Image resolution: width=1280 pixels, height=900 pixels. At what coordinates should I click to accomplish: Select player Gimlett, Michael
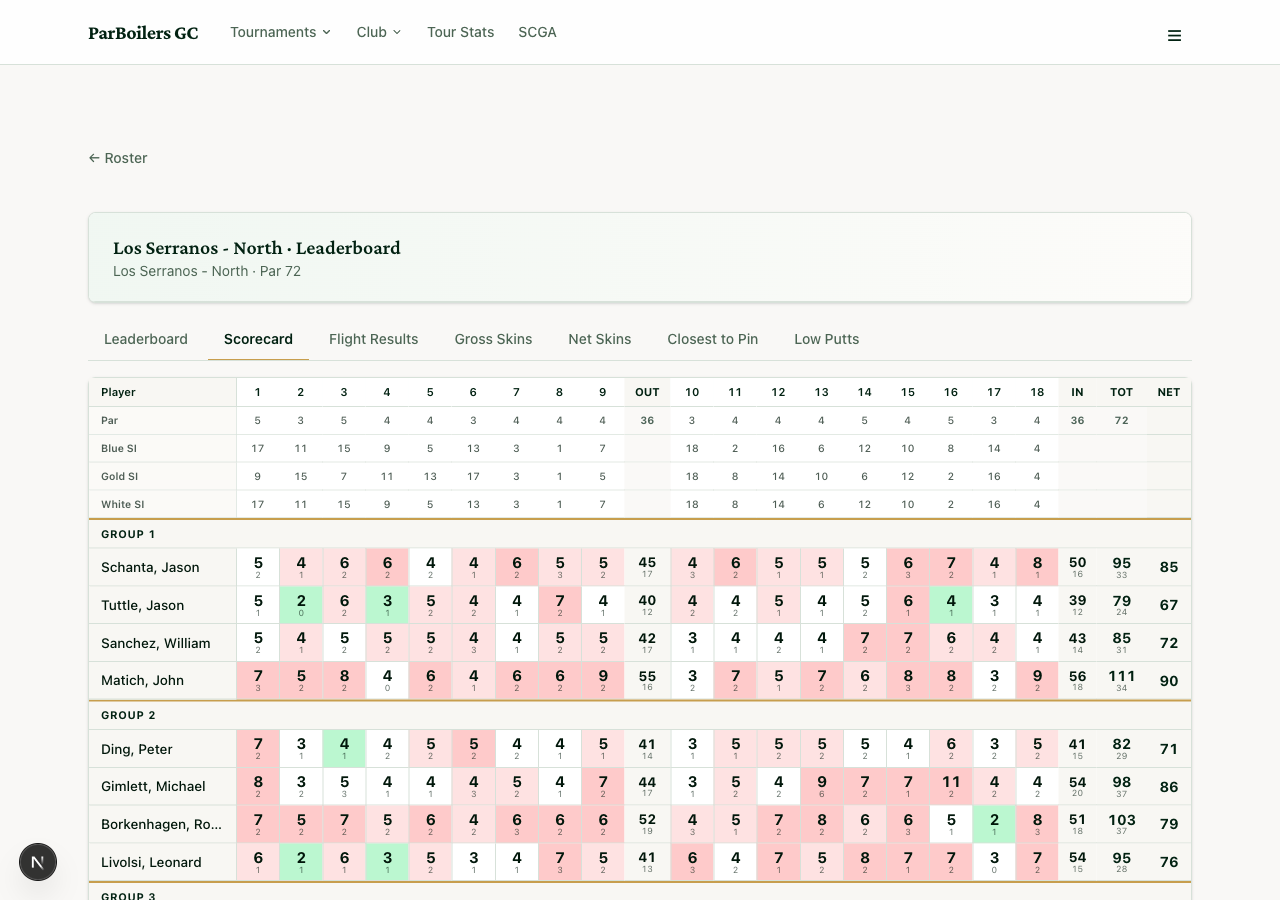coord(153,786)
